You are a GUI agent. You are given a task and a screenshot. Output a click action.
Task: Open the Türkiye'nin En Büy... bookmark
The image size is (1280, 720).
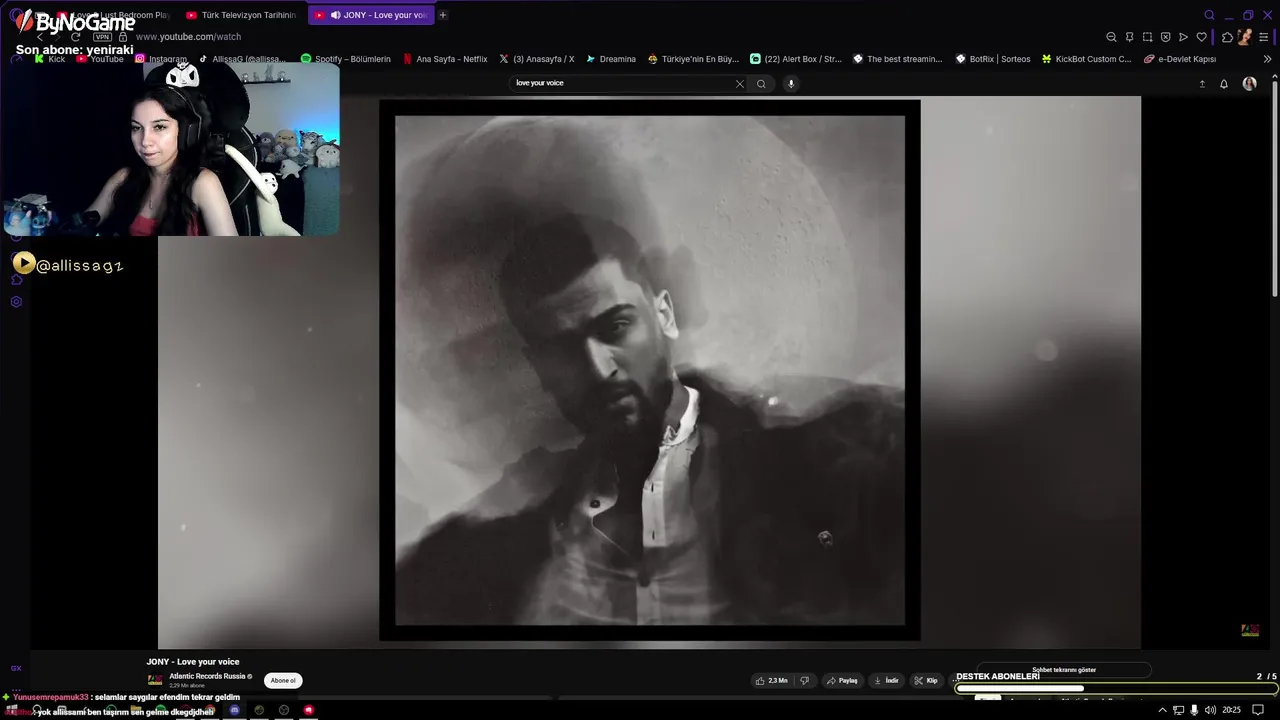pyautogui.click(x=693, y=59)
